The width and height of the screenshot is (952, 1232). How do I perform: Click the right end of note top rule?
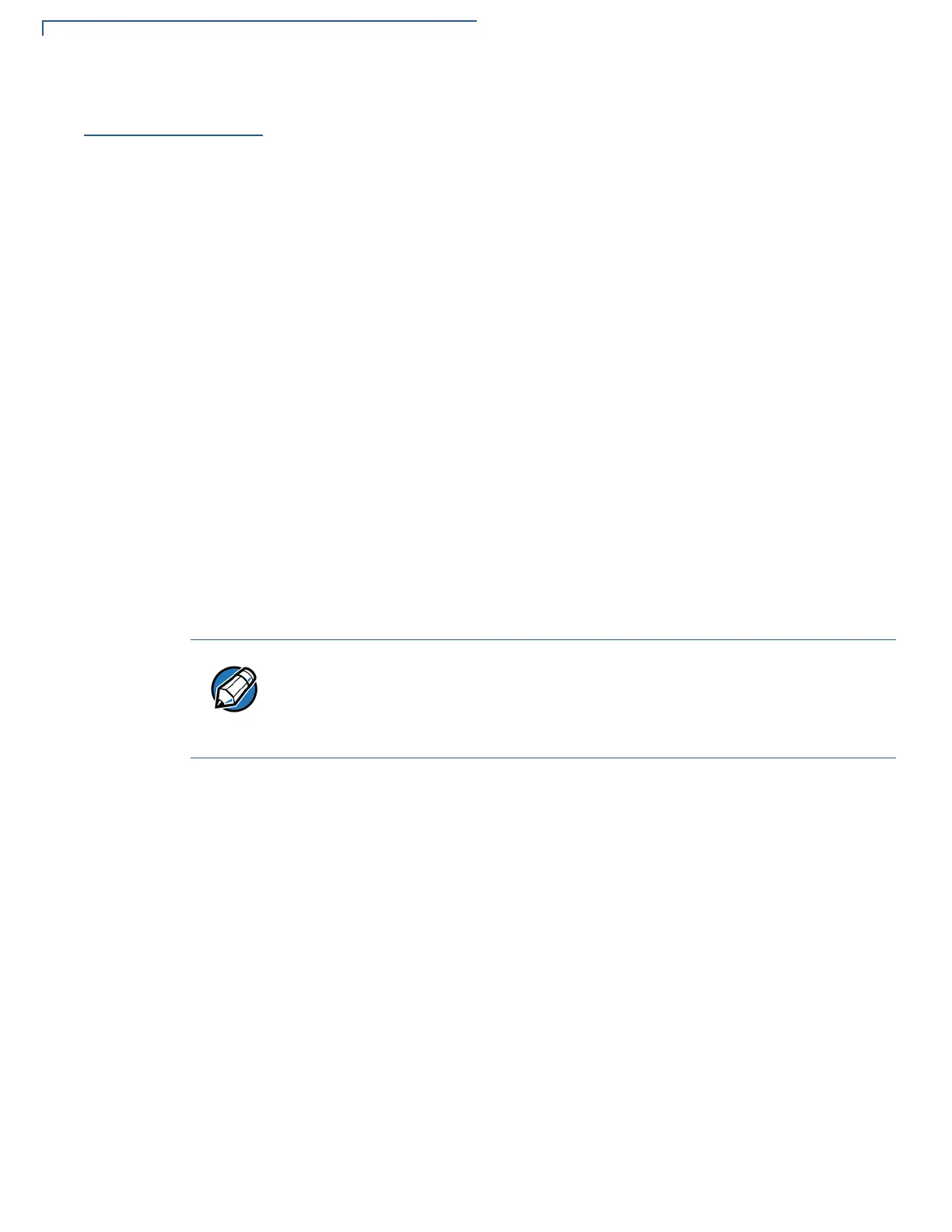[x=893, y=640]
